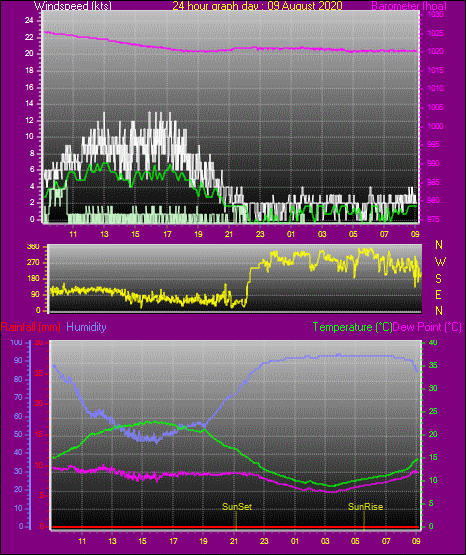Click hour 15 on the bottom chart axis

(142, 541)
